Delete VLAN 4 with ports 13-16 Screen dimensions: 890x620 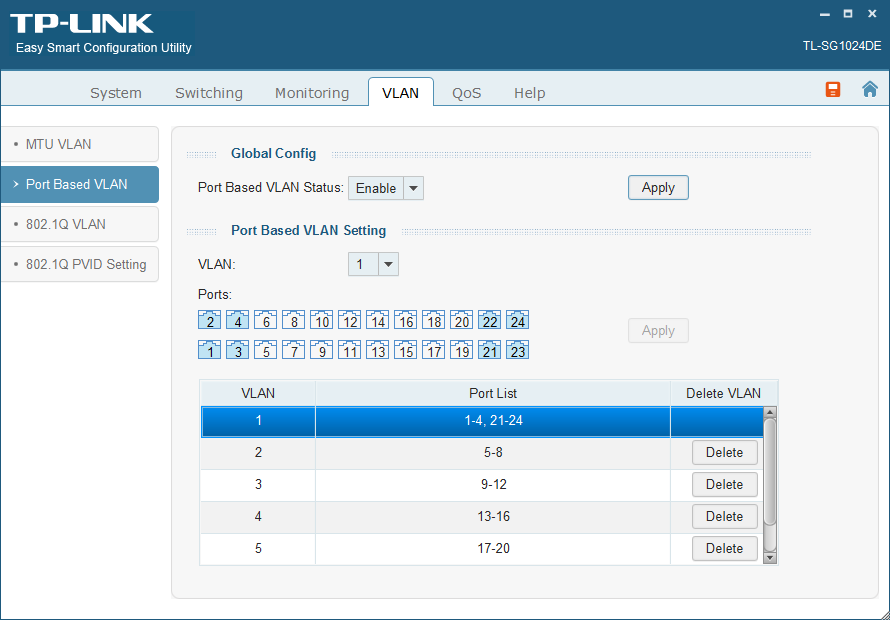point(725,516)
